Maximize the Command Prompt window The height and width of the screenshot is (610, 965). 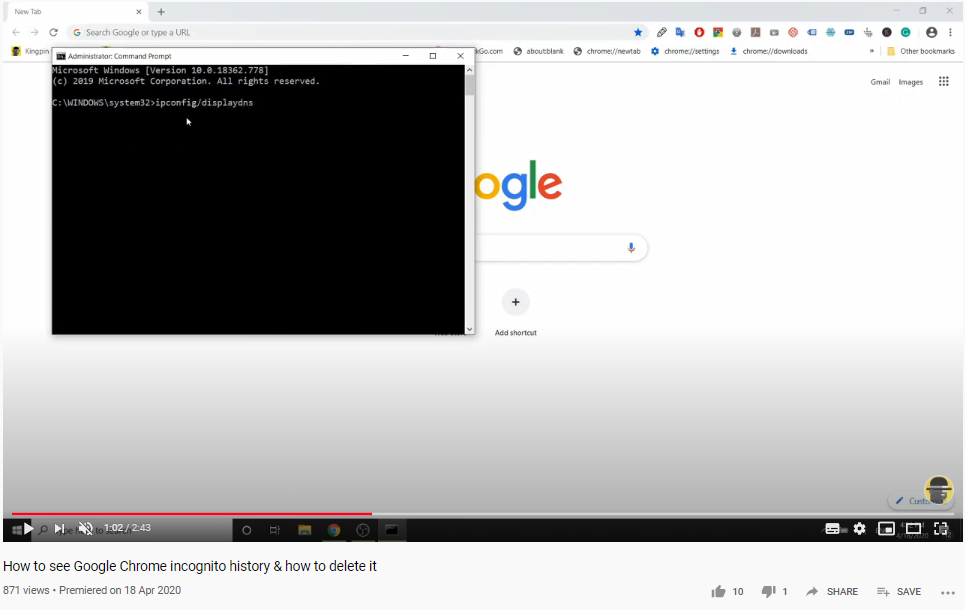(433, 55)
